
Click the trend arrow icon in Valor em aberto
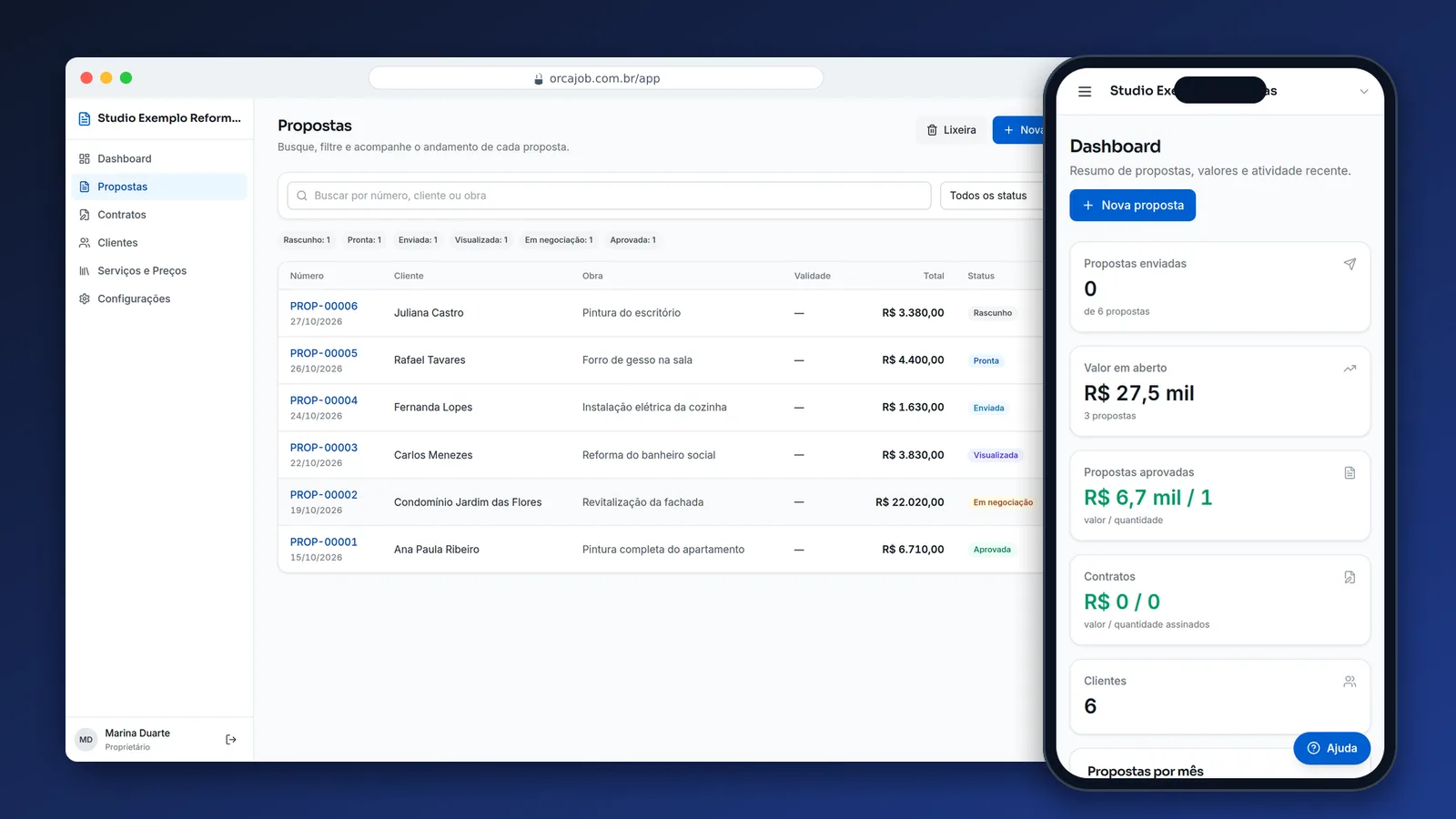(1350, 369)
